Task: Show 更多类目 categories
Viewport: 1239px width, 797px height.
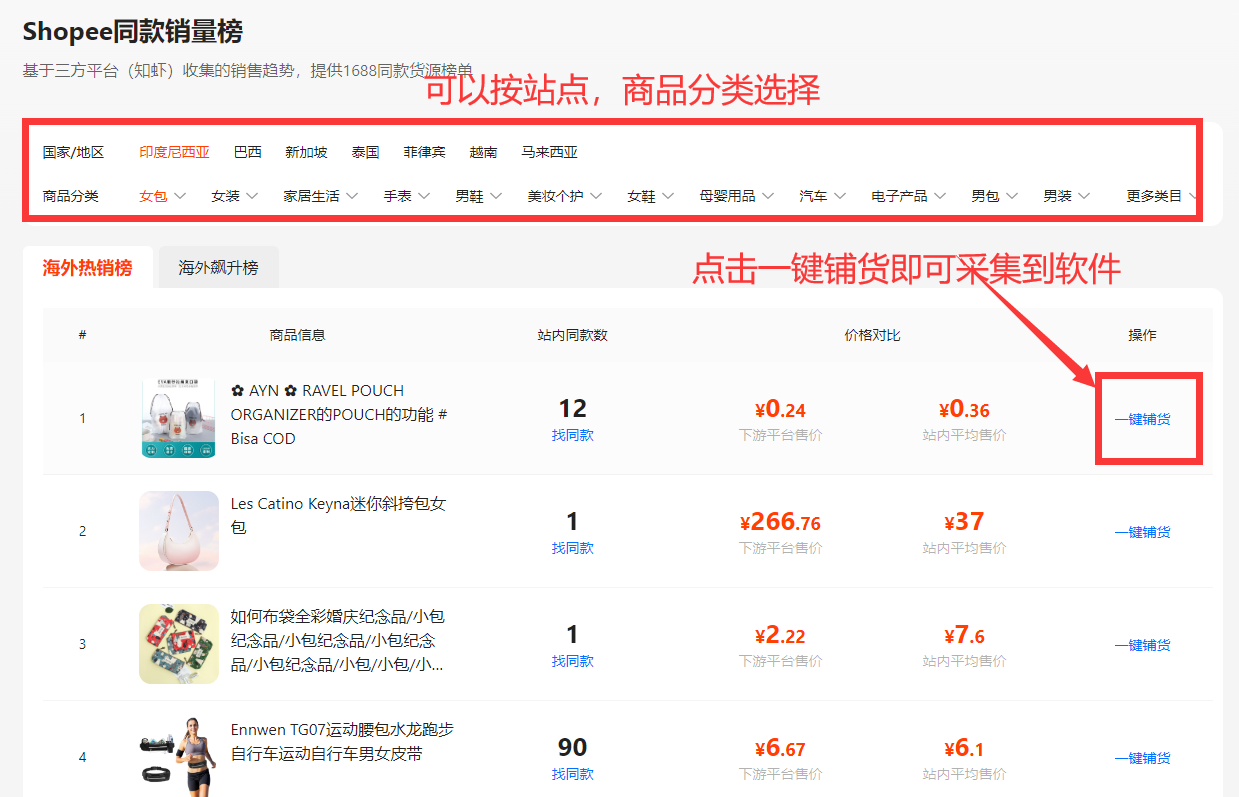Action: [1162, 196]
